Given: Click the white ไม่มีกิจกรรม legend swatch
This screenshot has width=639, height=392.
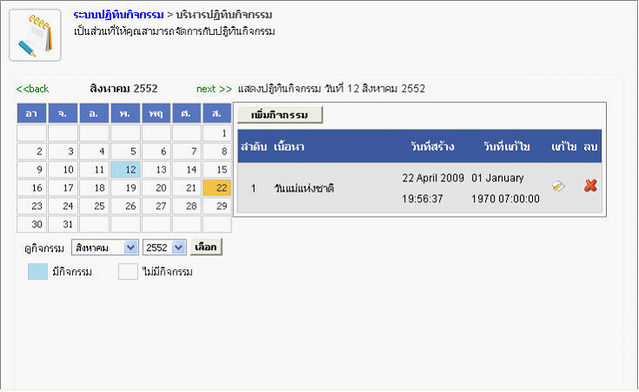Looking at the screenshot, I should [128, 271].
